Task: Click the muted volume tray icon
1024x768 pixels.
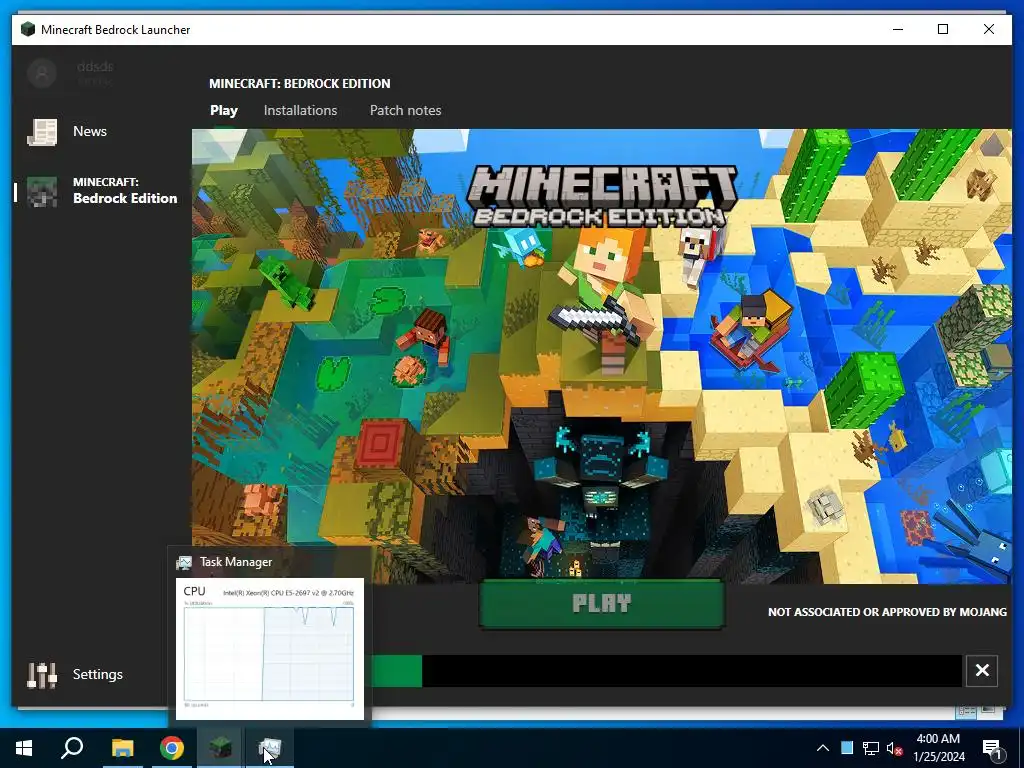Action: 894,748
